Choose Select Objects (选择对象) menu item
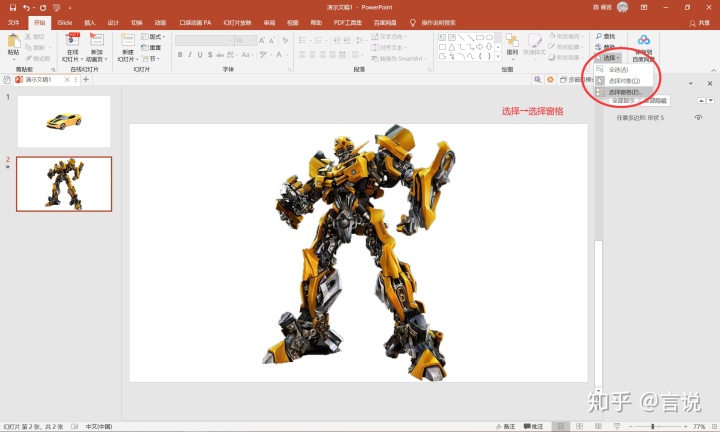720x432 pixels. coord(623,81)
